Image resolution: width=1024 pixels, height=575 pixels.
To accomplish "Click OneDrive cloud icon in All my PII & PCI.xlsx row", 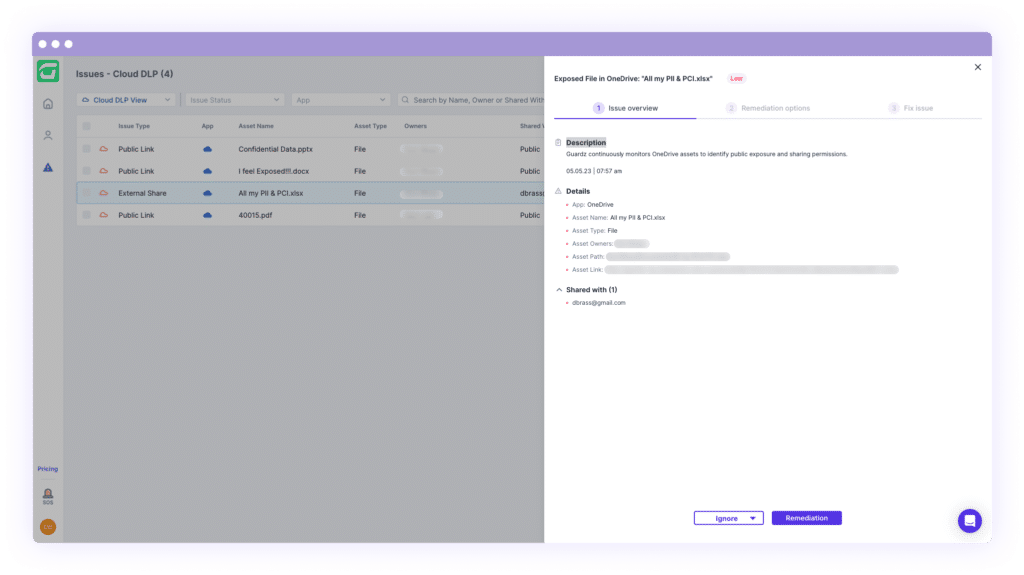I will coord(207,193).
